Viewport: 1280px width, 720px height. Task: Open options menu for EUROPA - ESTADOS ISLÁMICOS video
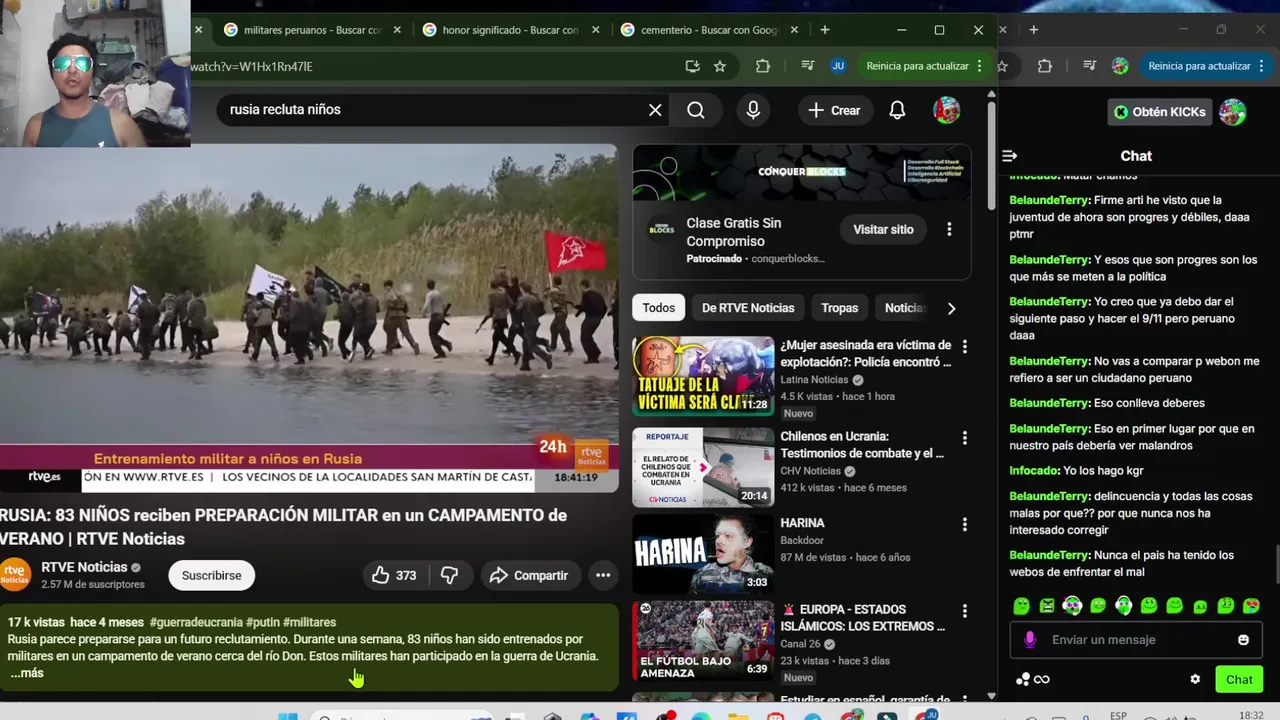tap(964, 611)
